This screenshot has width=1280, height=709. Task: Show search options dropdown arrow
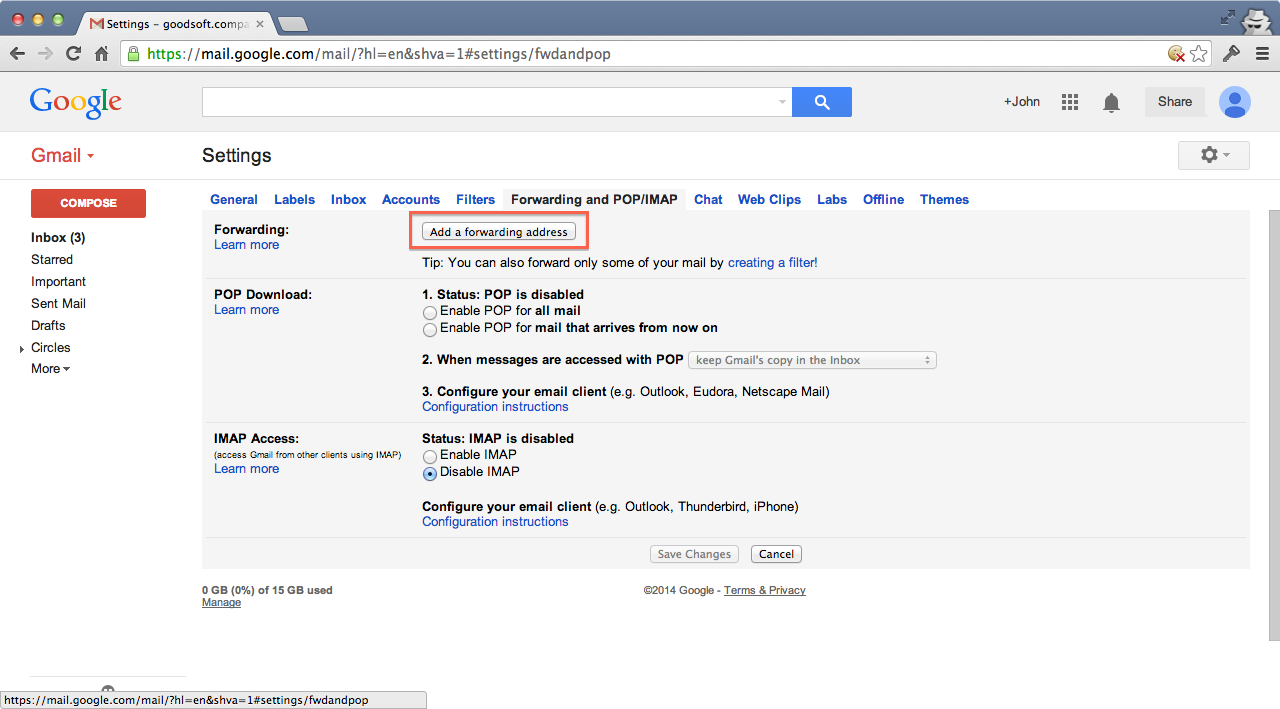(782, 102)
